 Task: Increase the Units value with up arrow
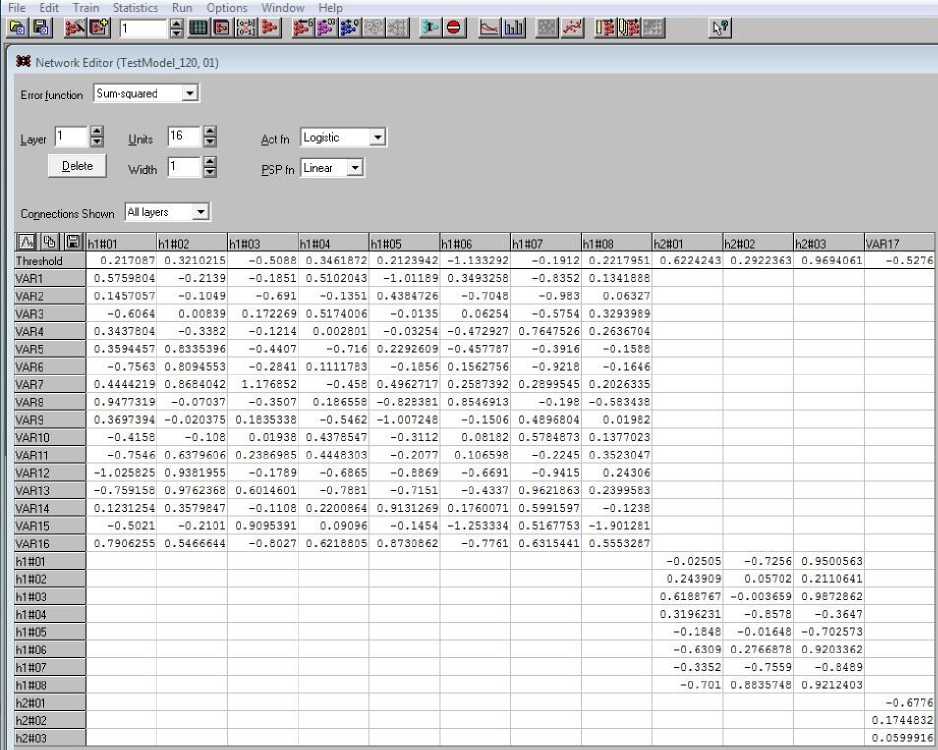click(x=209, y=132)
